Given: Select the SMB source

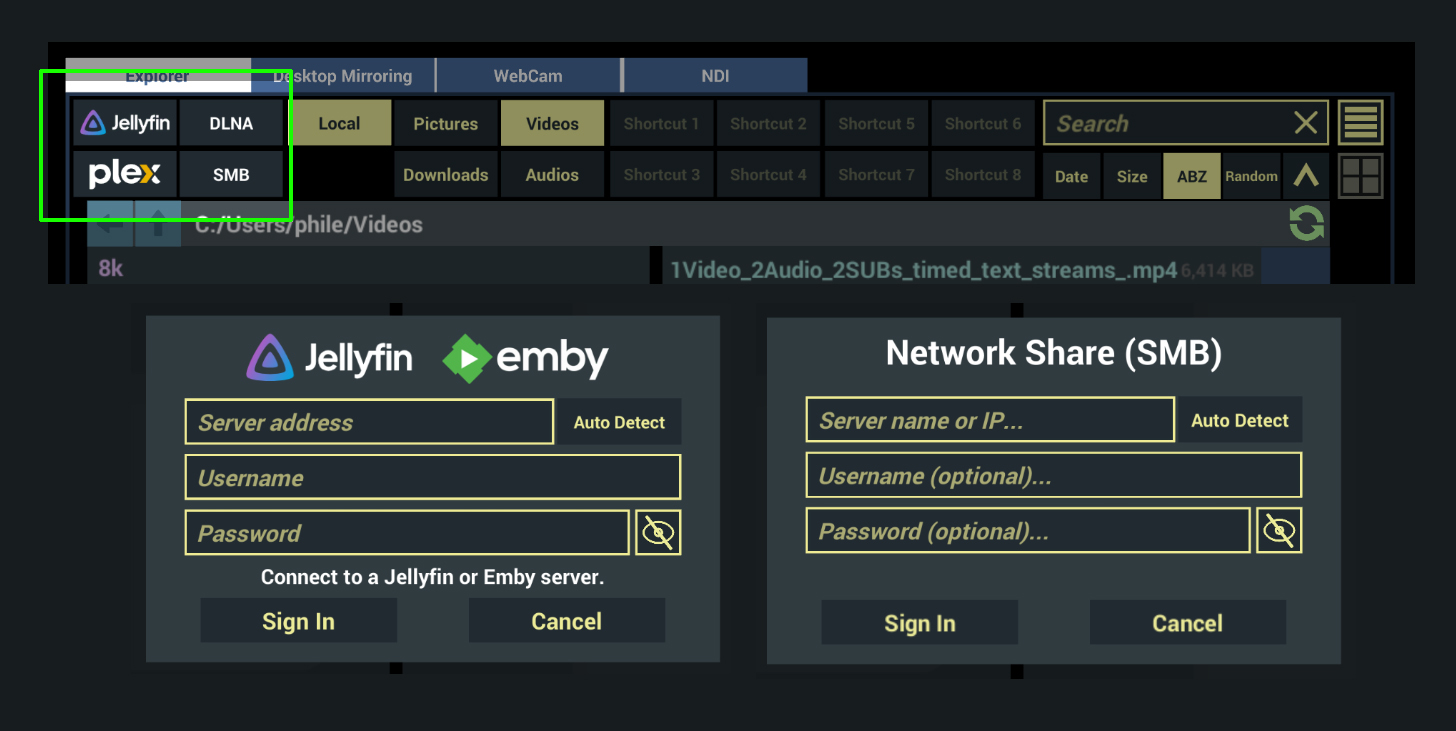Looking at the screenshot, I should [231, 174].
